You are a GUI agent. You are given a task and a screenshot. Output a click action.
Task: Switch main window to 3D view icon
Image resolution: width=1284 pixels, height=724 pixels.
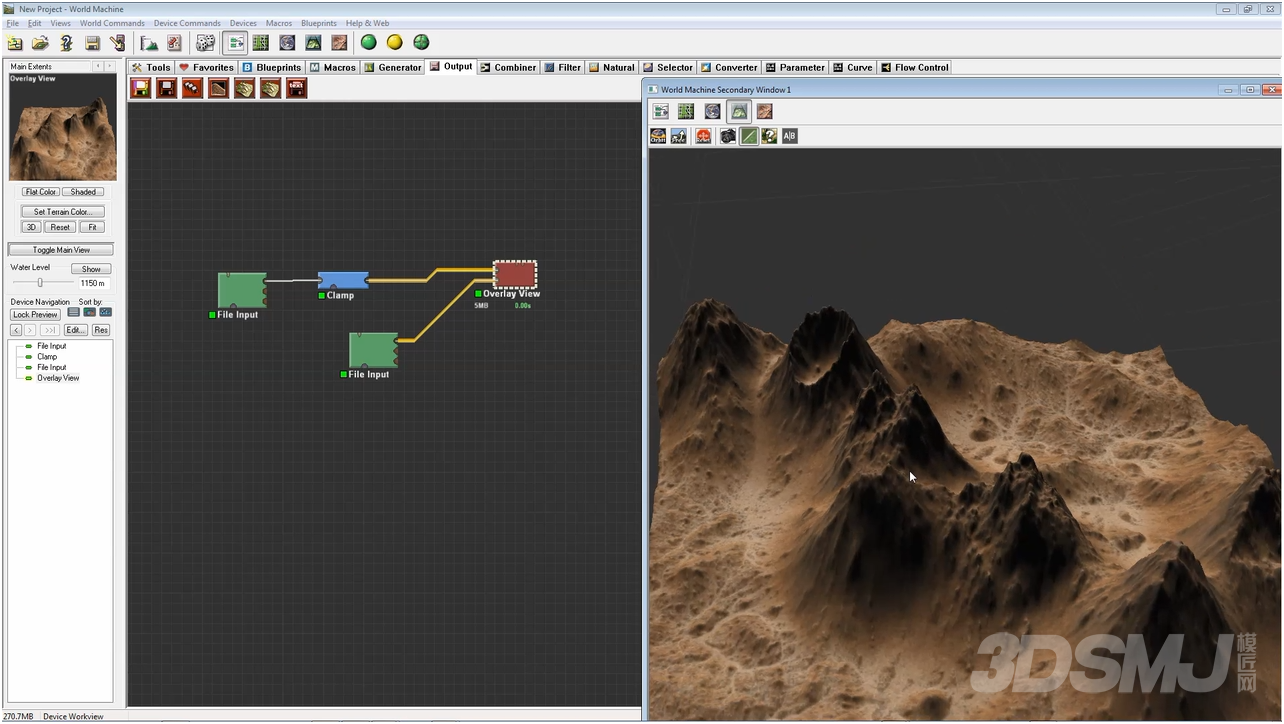(313, 43)
